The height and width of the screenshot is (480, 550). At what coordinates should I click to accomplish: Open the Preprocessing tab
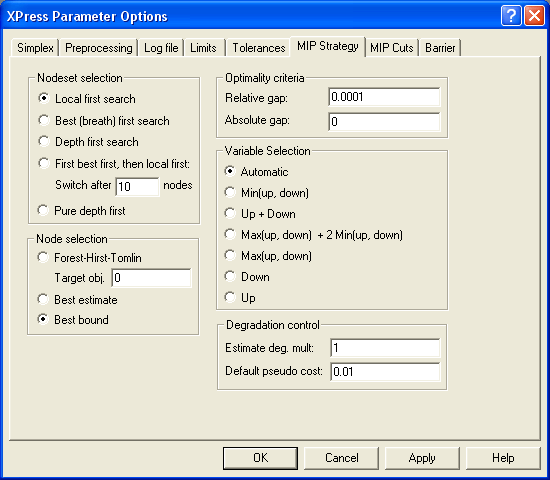[99, 48]
